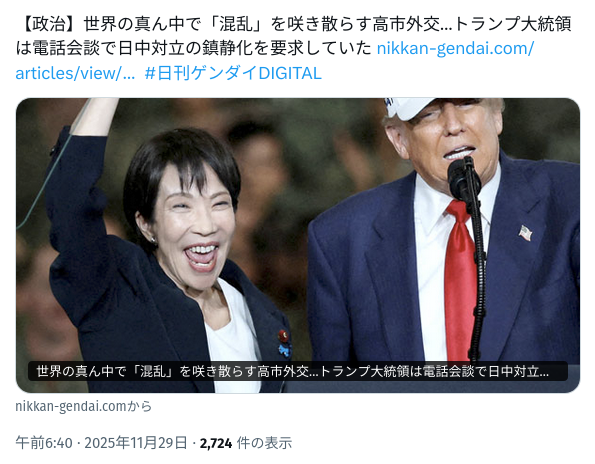Open the nikkan-gendai.com/ link in tweet
The height and width of the screenshot is (464, 595).
(x=455, y=49)
